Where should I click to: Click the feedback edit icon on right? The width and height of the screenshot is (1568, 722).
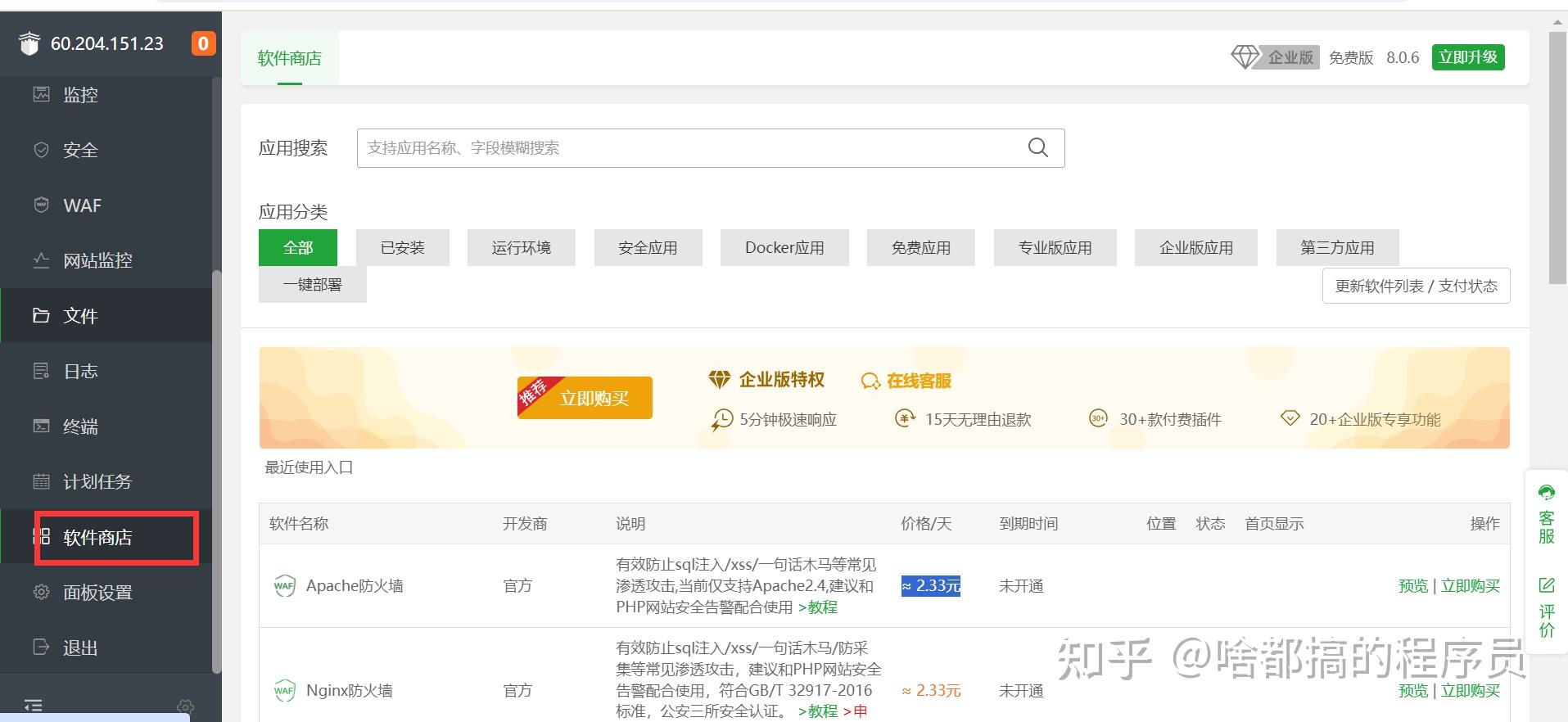pos(1546,585)
